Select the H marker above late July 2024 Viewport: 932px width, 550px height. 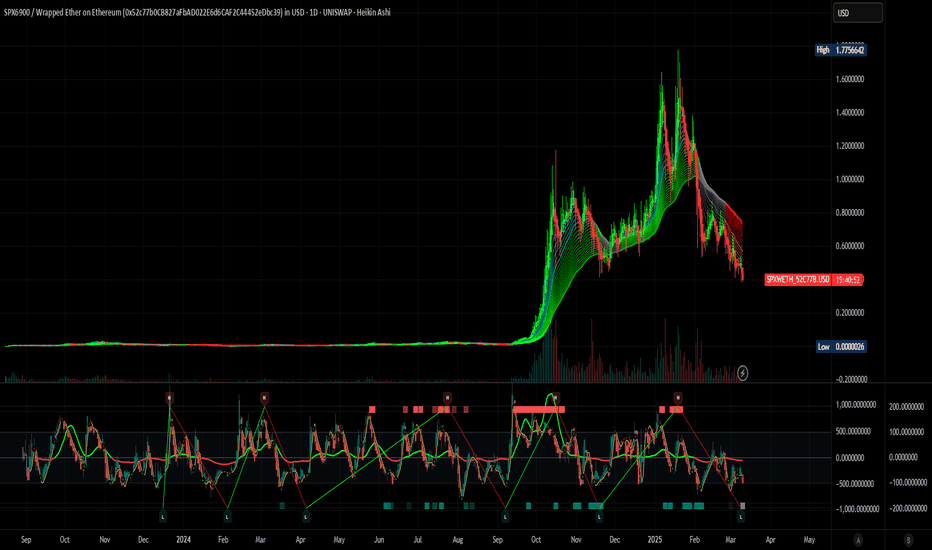[447, 397]
